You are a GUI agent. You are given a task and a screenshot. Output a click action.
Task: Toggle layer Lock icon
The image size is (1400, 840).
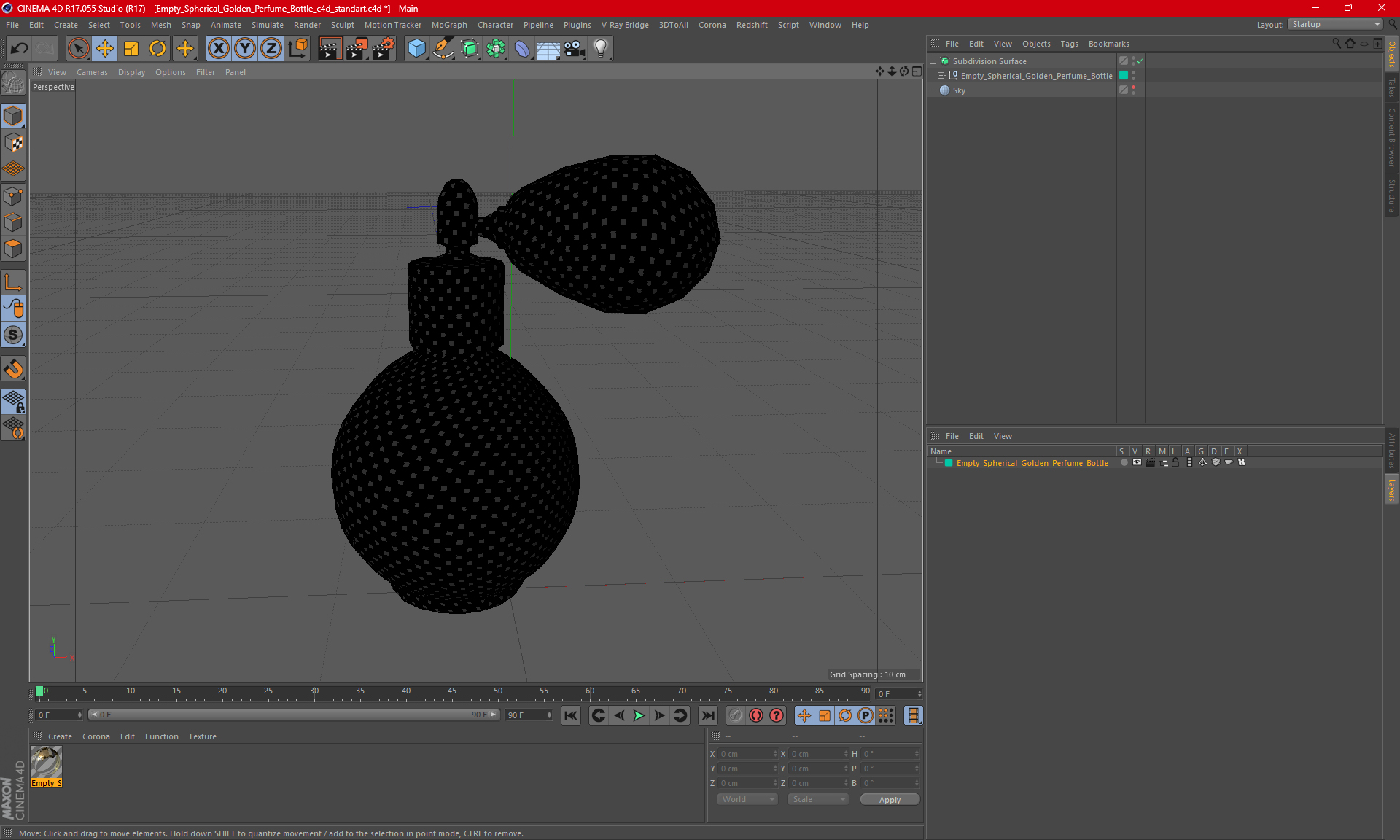point(1175,462)
